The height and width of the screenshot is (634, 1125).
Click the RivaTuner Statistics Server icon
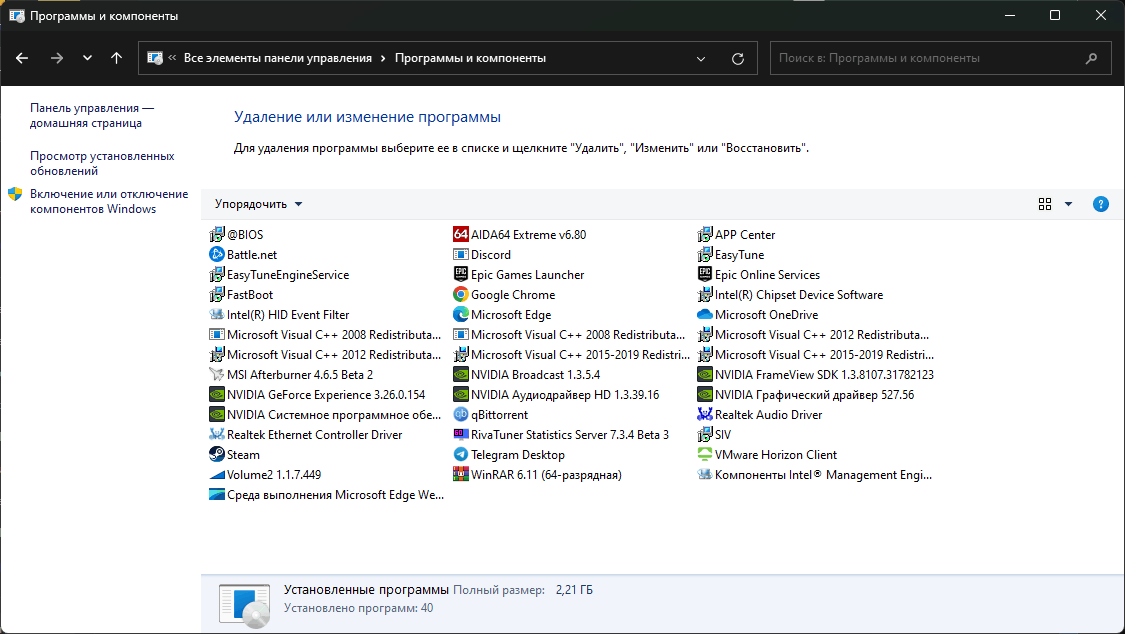point(461,435)
